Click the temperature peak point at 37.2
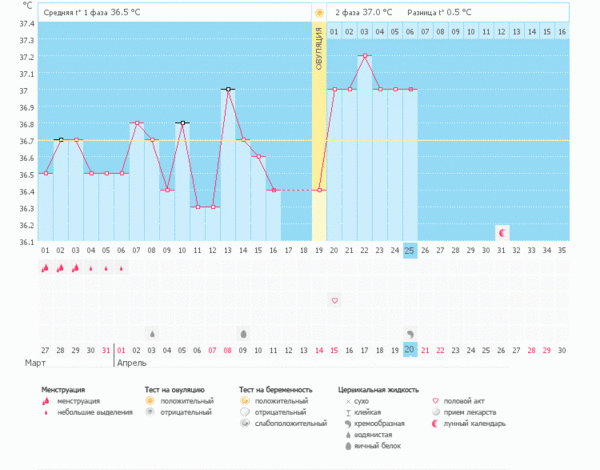The height and width of the screenshot is (470, 600). (365, 56)
